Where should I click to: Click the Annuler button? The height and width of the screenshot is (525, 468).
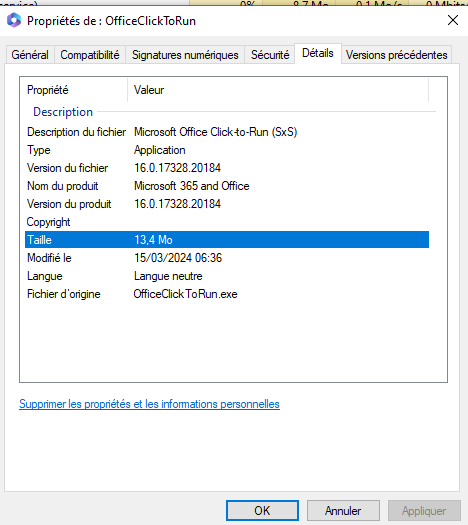(343, 511)
